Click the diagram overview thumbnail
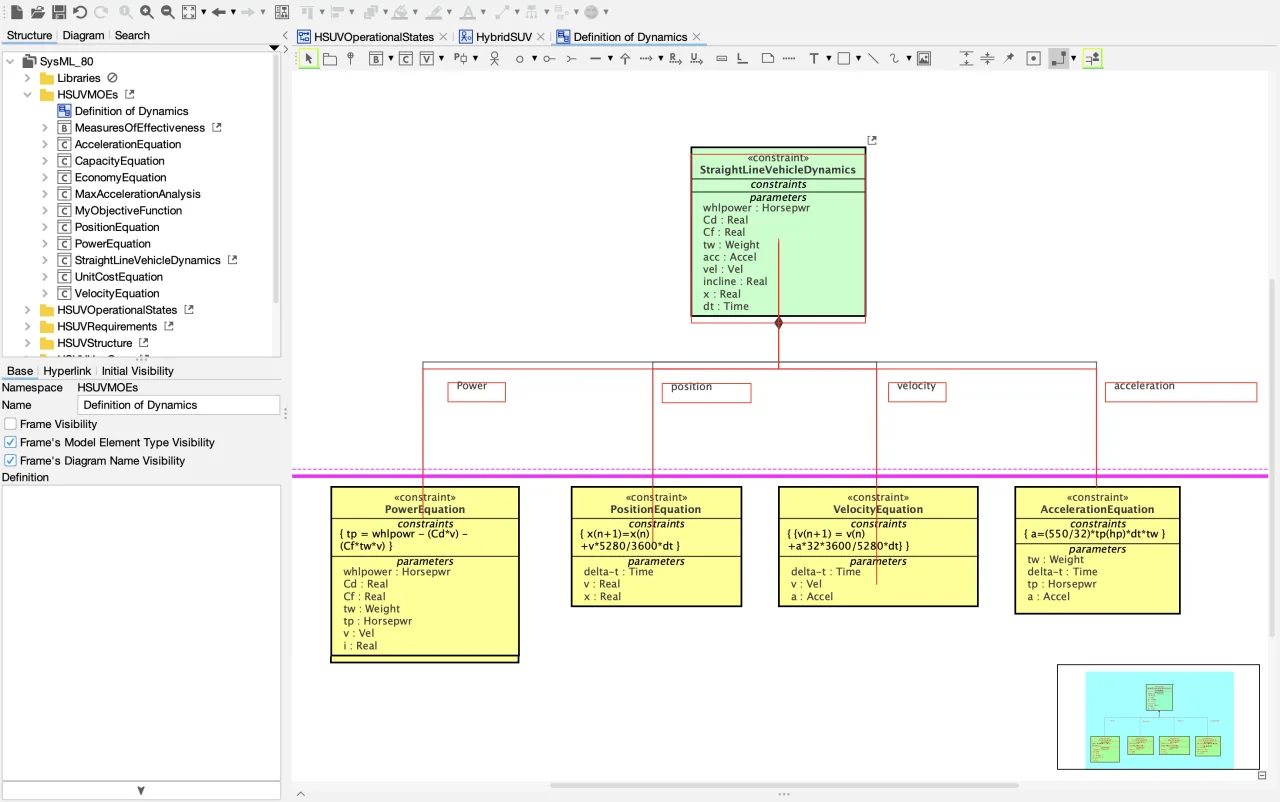Screen dimensions: 1280x802 click(1158, 717)
